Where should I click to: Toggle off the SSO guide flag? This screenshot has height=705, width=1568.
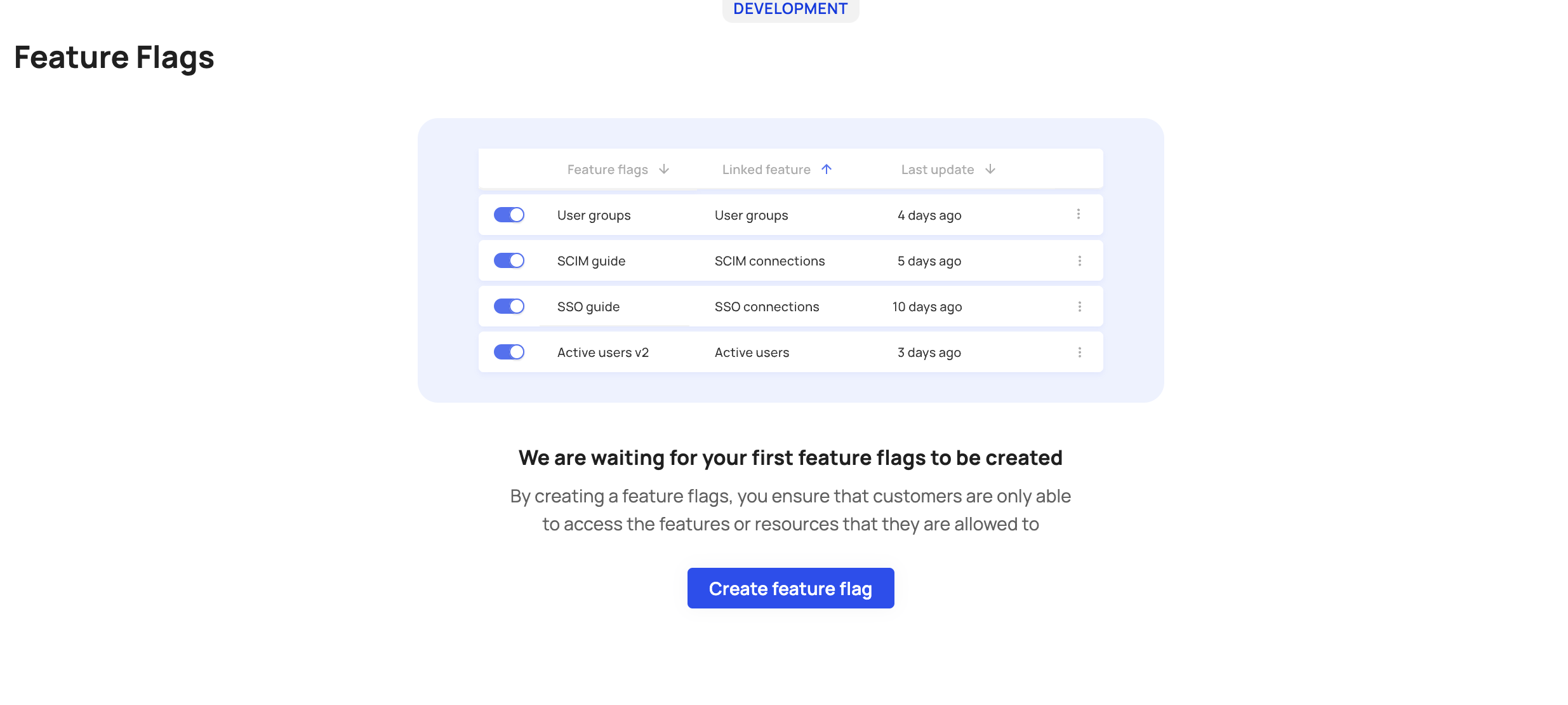coord(509,306)
